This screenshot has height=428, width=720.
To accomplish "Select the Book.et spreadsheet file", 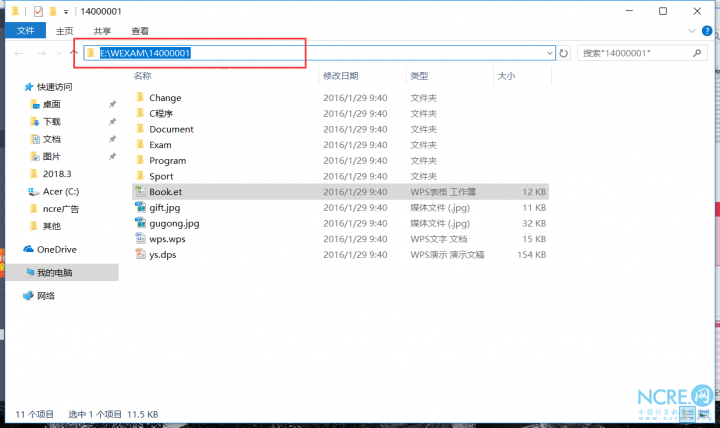I will pyautogui.click(x=340, y=191).
